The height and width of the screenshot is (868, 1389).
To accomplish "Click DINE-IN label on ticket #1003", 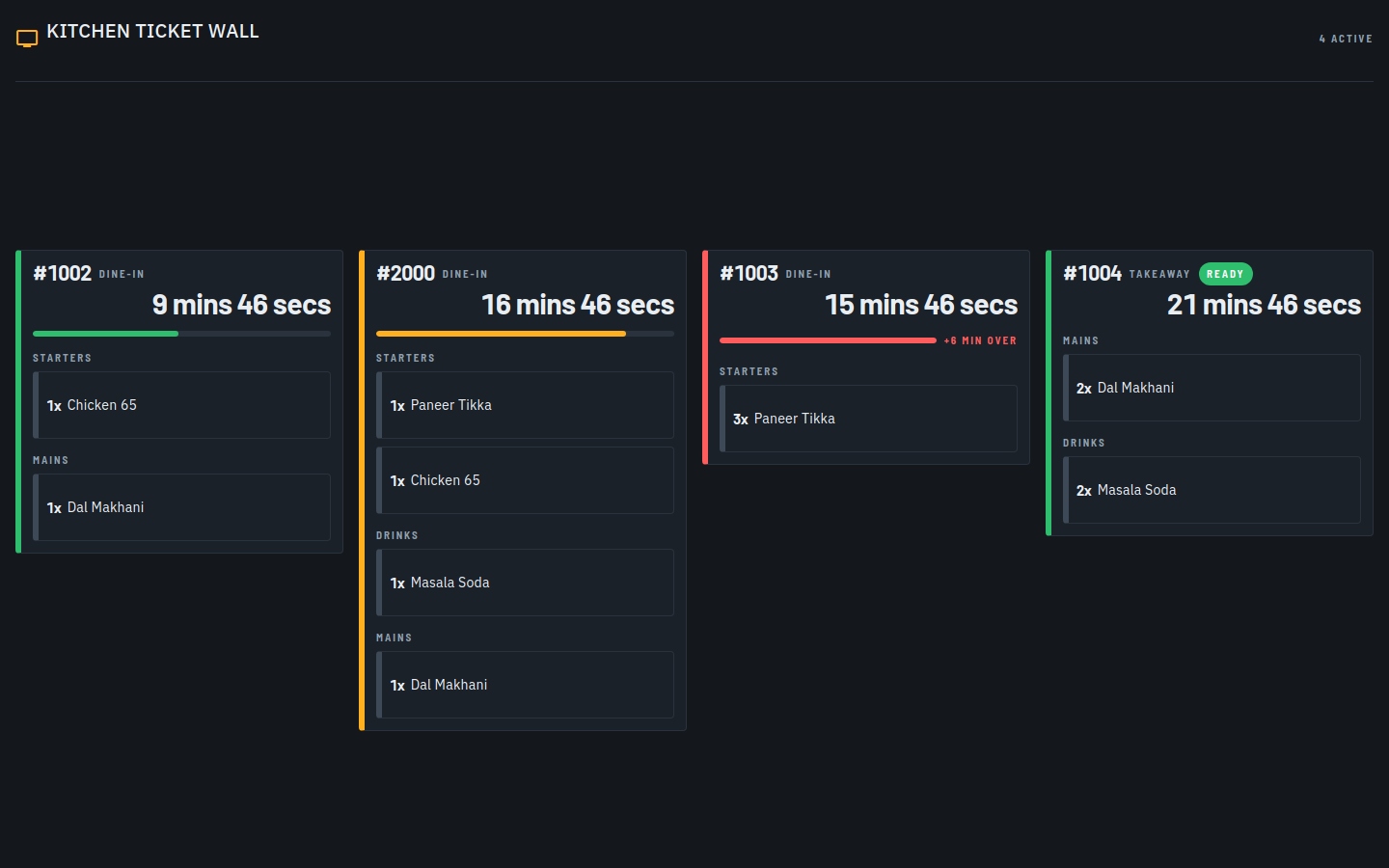I will pyautogui.click(x=808, y=275).
